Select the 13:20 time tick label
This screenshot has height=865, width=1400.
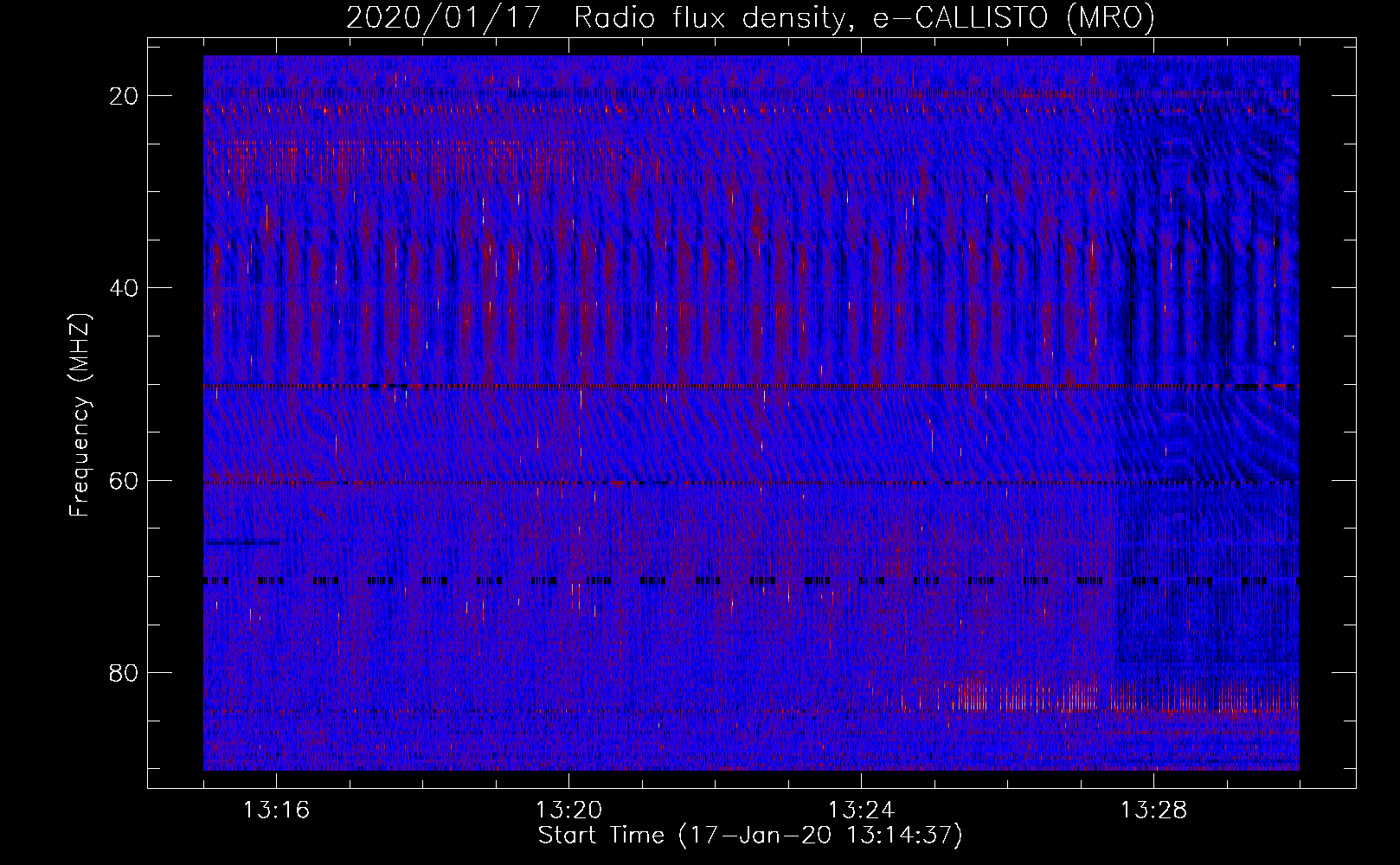[x=568, y=811]
